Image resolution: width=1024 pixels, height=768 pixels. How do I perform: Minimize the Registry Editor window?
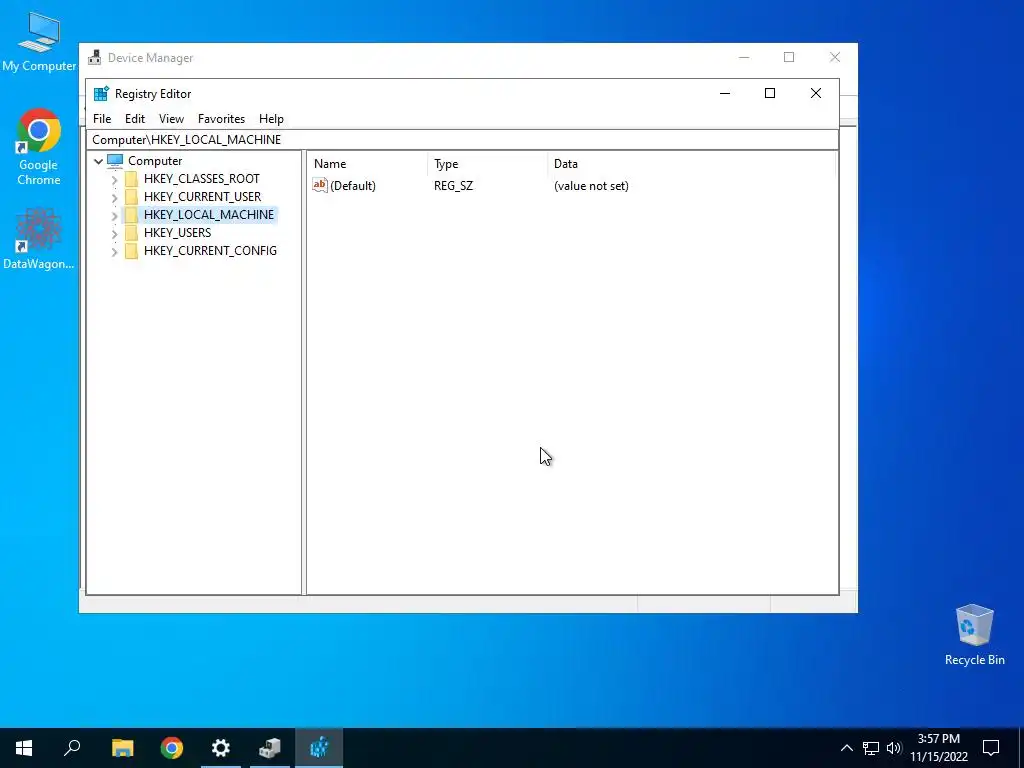(x=725, y=93)
